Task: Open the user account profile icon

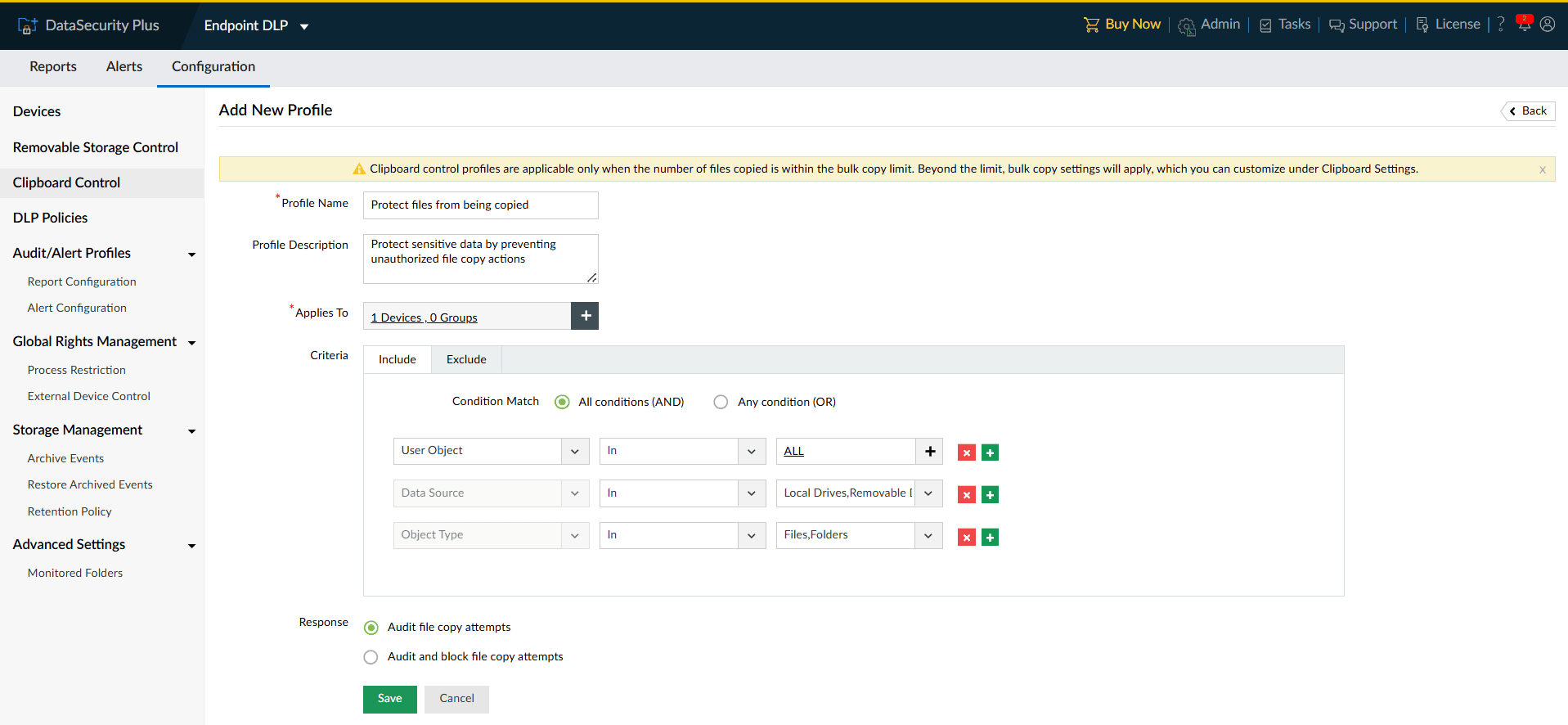Action: [x=1548, y=25]
